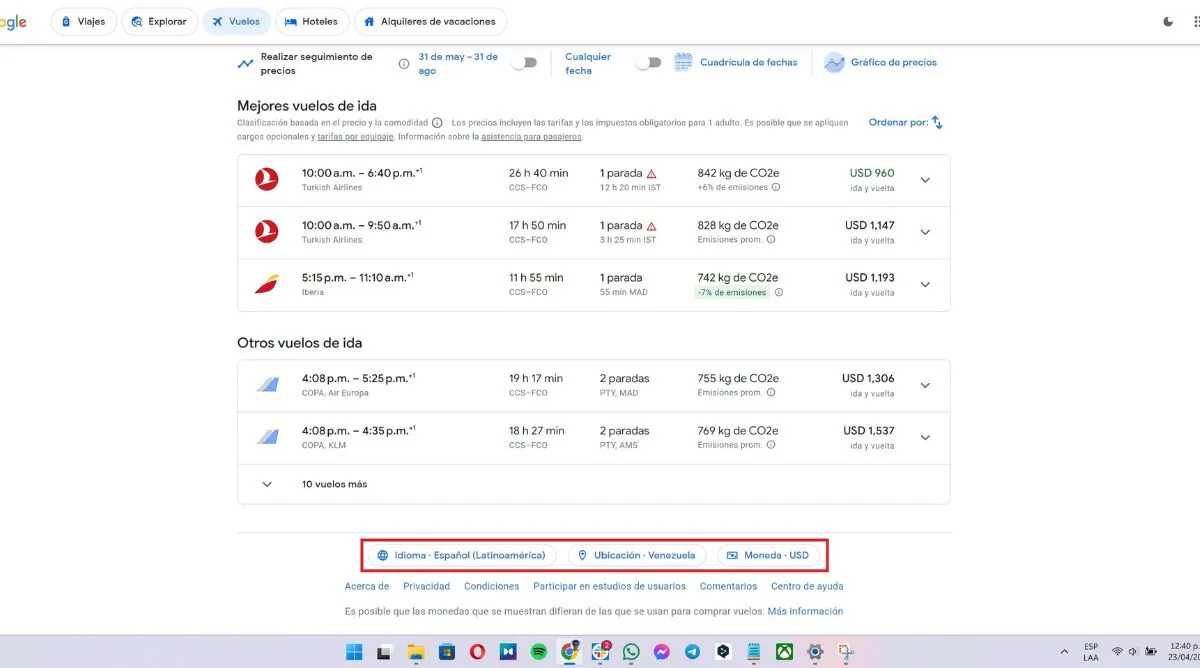Click the Turkish Airlines logo on the first flight

pyautogui.click(x=266, y=179)
